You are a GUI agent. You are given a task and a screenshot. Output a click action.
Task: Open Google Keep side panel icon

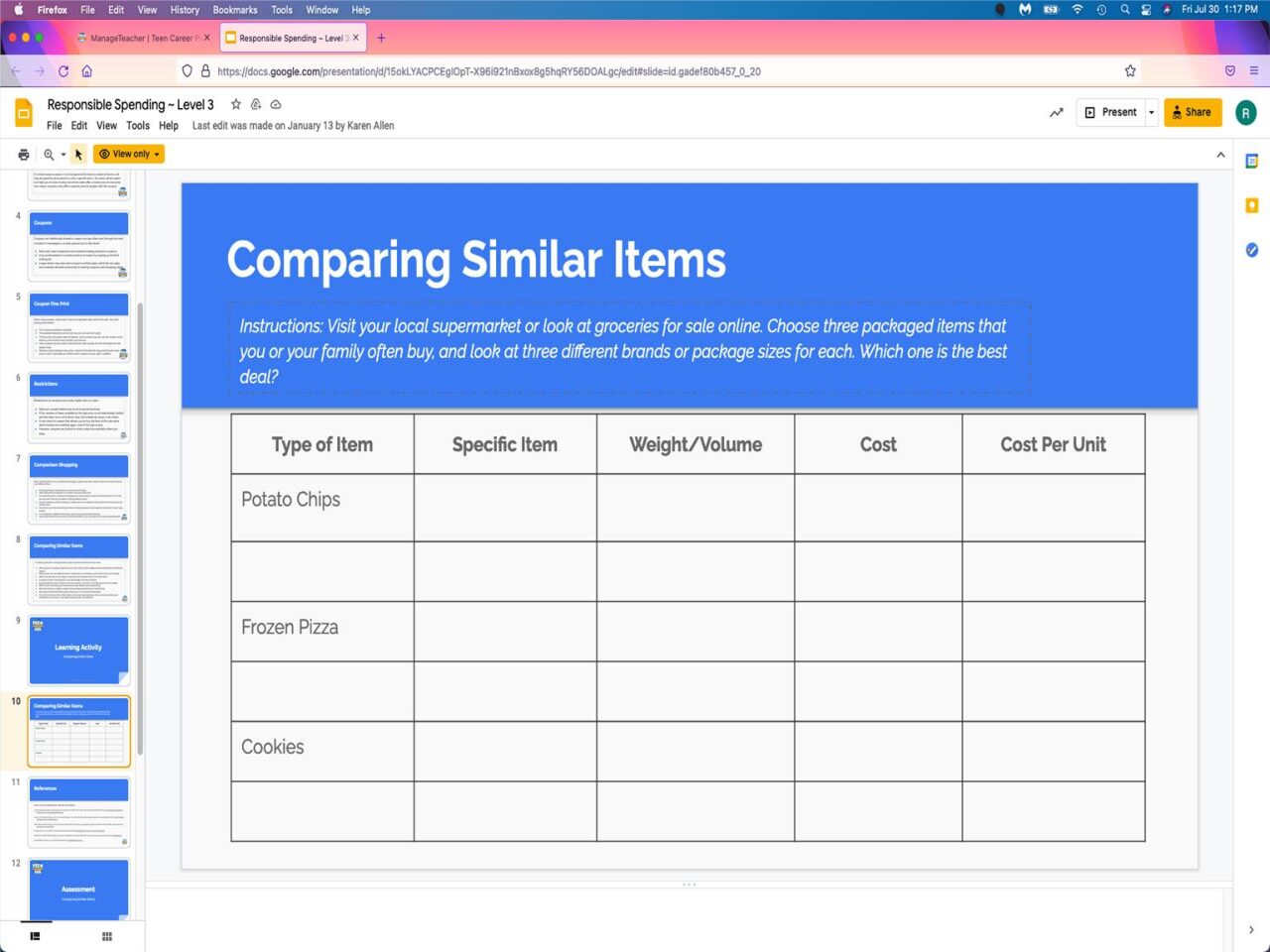[1251, 205]
